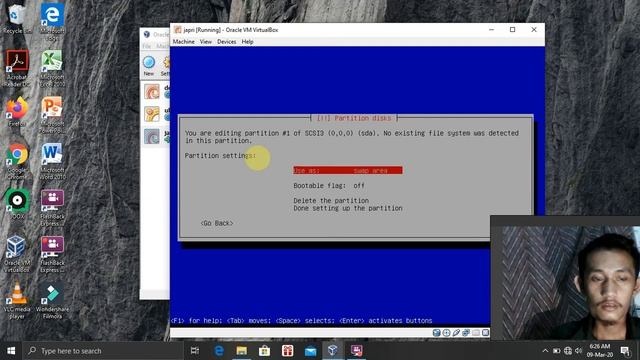Screen dimensions: 640x360
Task: Open the Microsoft Edge desktop shortcut
Action: coord(52,22)
